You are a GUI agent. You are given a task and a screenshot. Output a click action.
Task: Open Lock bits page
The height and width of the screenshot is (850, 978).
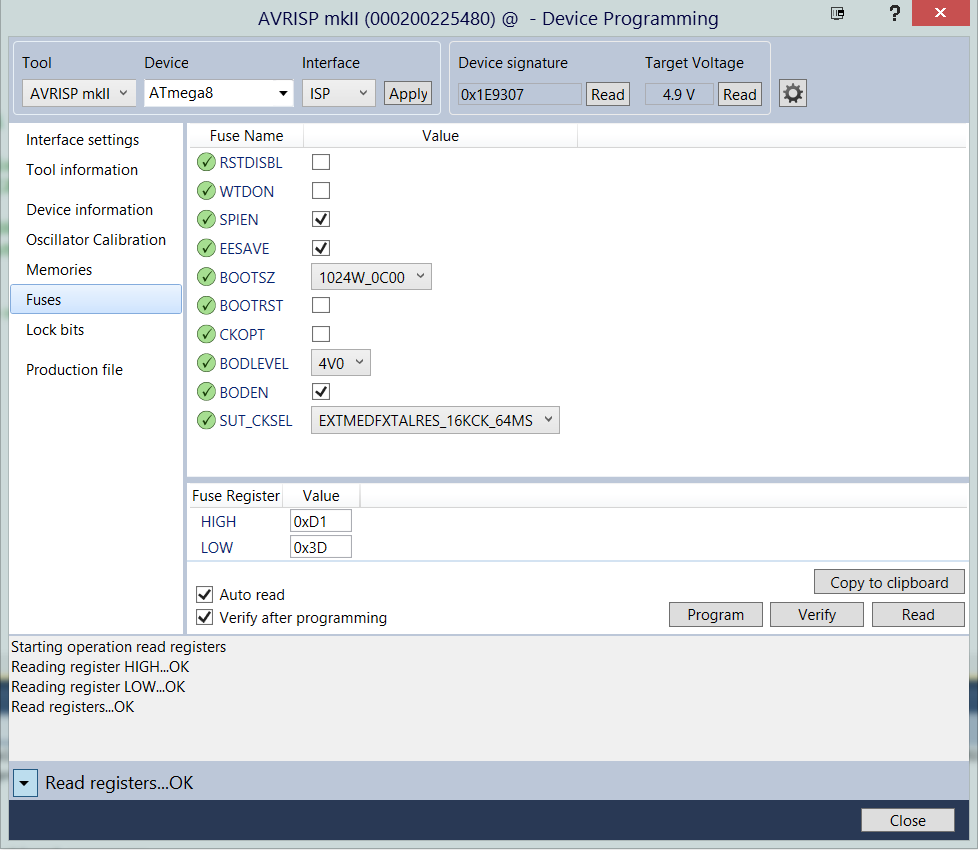[55, 329]
